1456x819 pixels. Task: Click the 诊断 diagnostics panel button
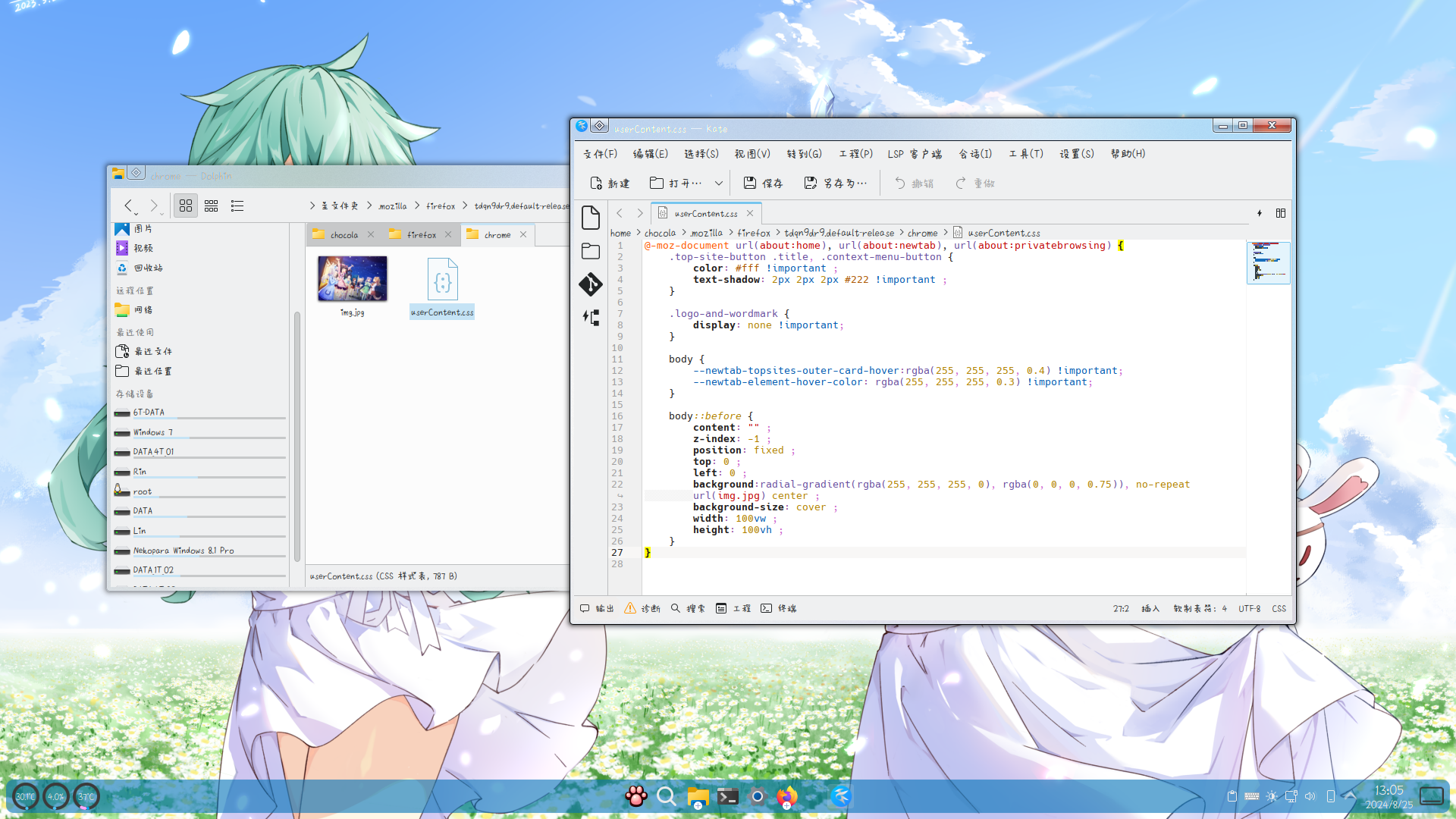(x=642, y=608)
